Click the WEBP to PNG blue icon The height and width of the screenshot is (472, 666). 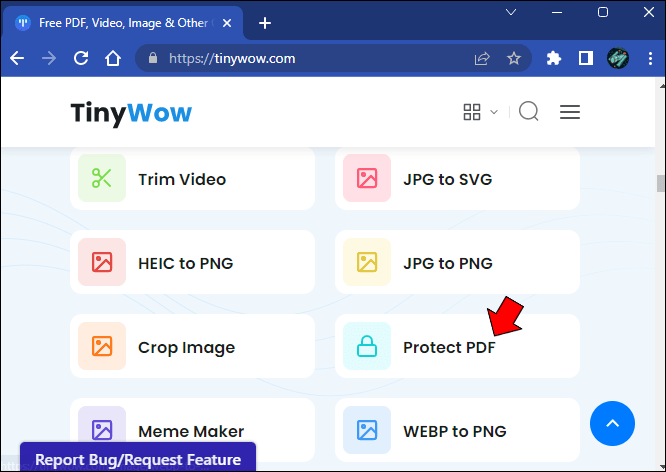(367, 430)
